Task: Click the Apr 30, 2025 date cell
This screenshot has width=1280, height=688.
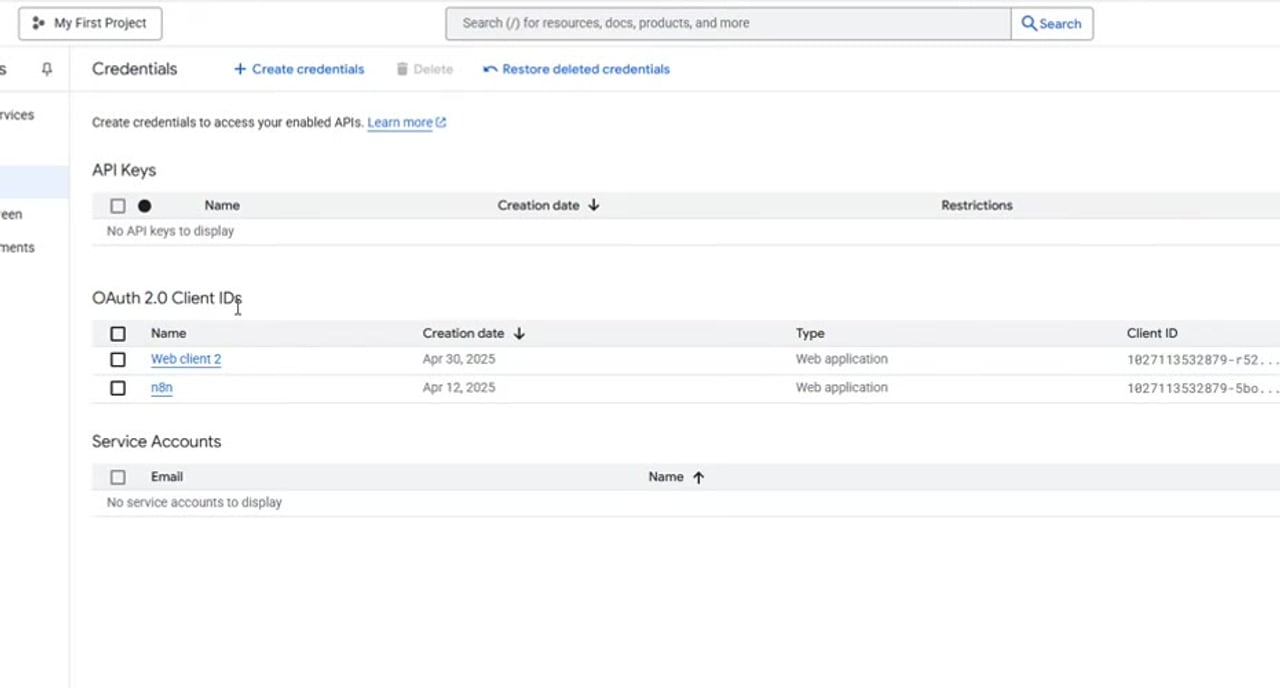Action: pos(459,359)
